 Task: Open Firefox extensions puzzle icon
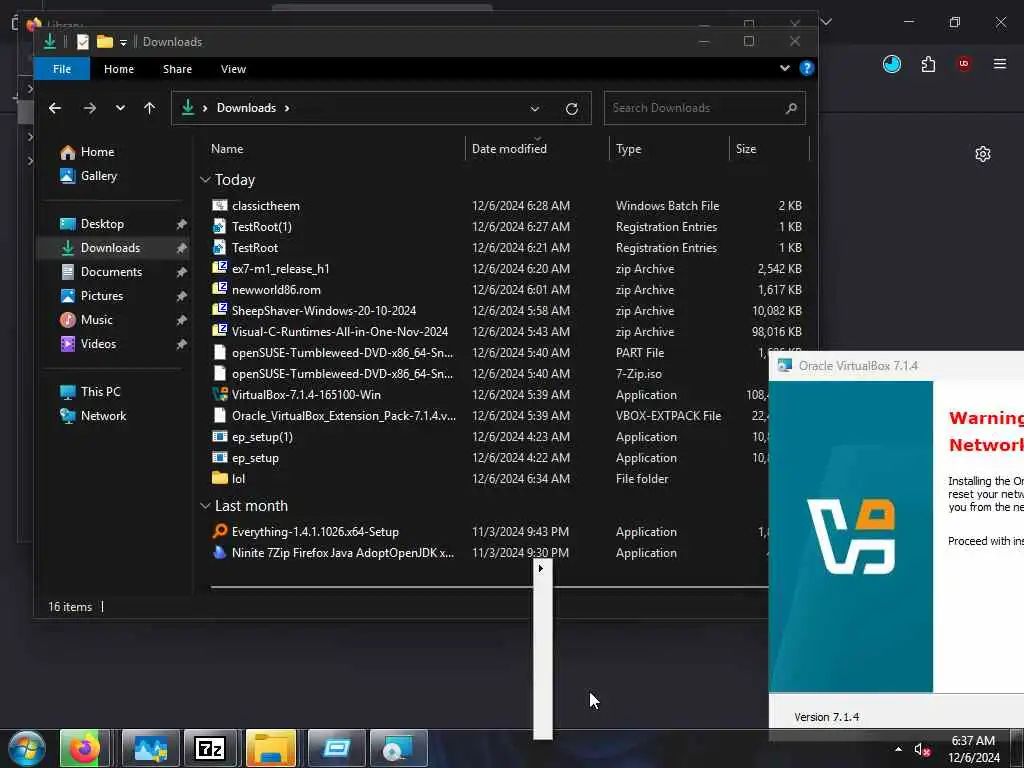pos(928,64)
